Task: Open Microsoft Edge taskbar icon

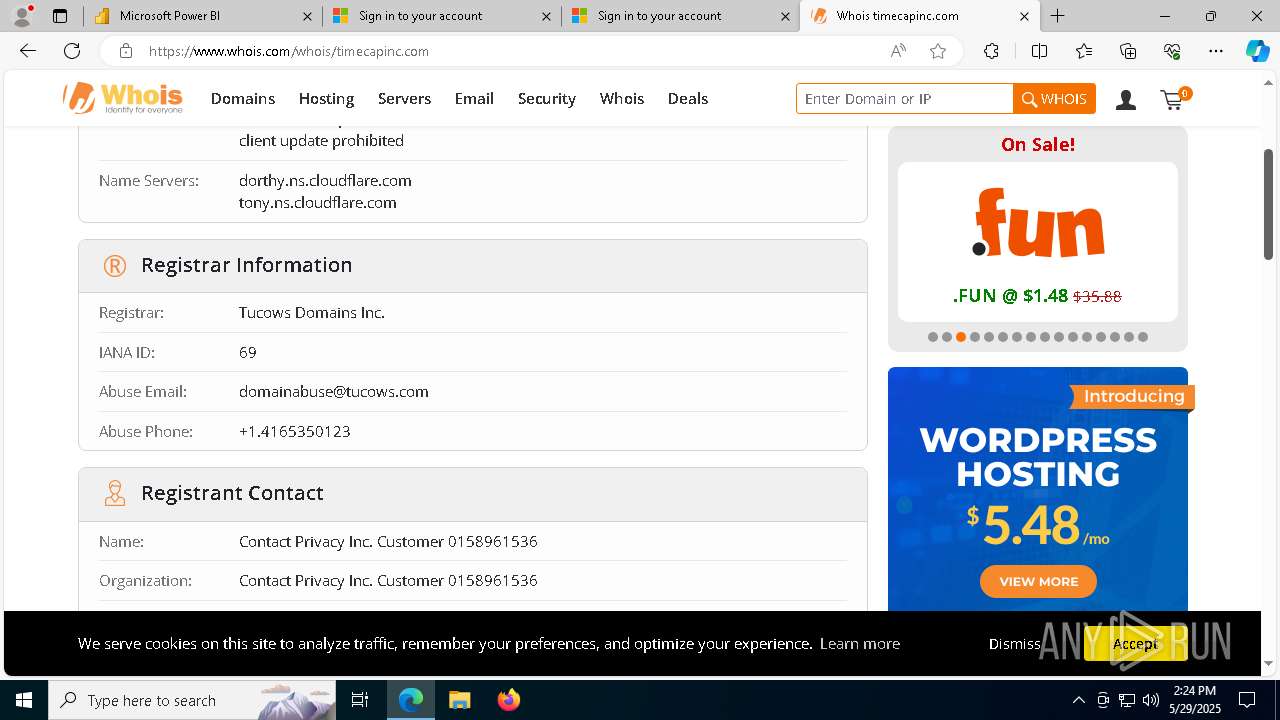Action: (411, 700)
